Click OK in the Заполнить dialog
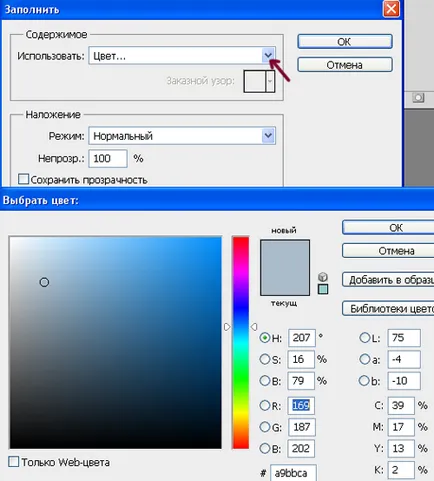Viewport: 434px width, 481px height. click(x=345, y=42)
